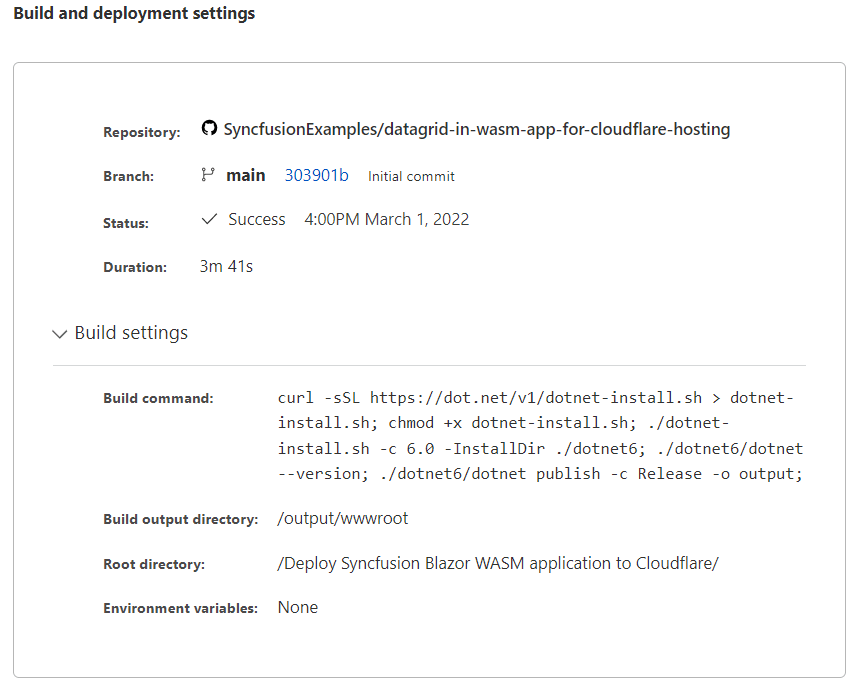
Task: Collapse the Build settings chevron
Action: click(60, 333)
